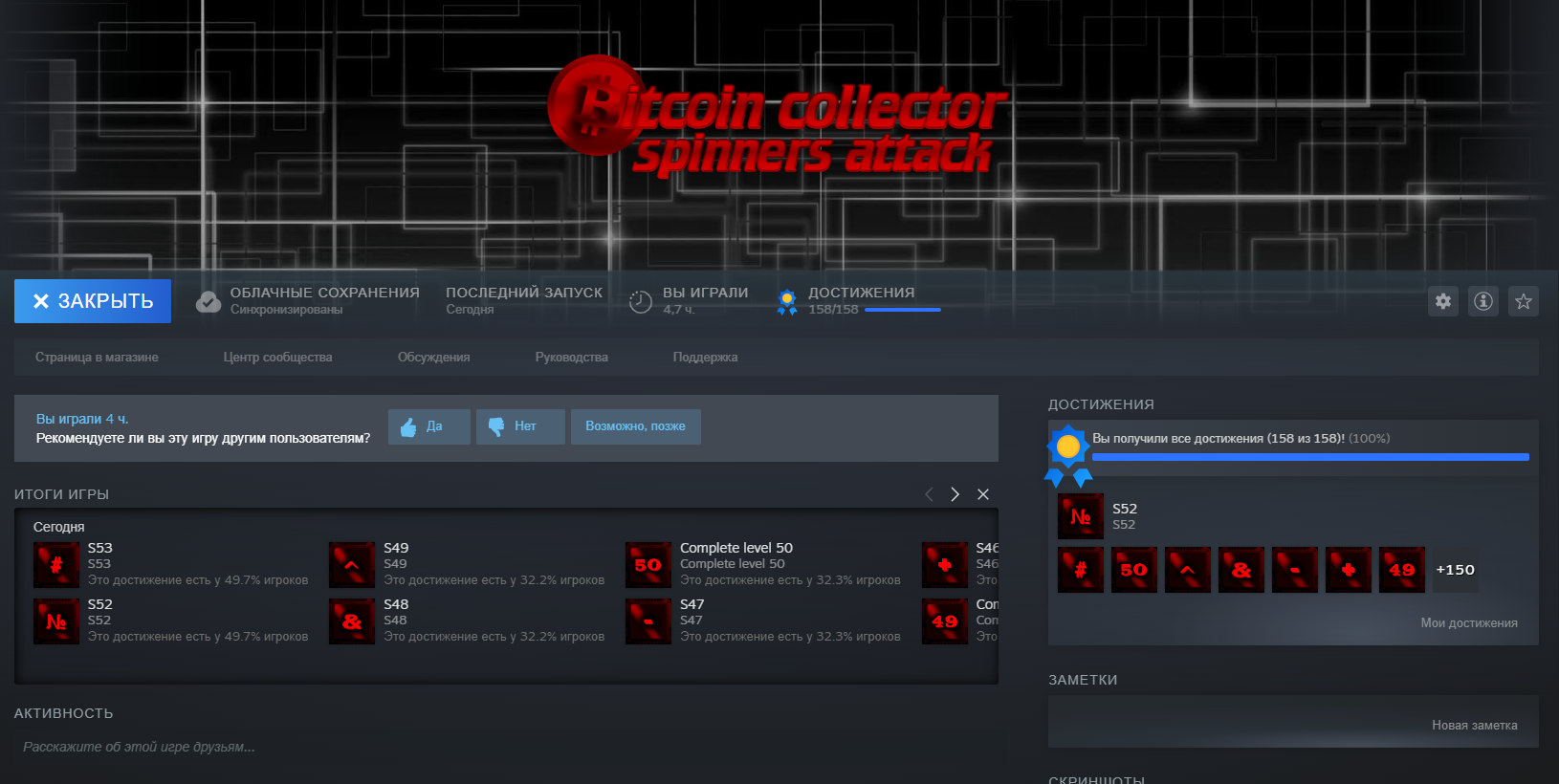
Task: Open S53 achievement icon in summary
Action: [56, 565]
